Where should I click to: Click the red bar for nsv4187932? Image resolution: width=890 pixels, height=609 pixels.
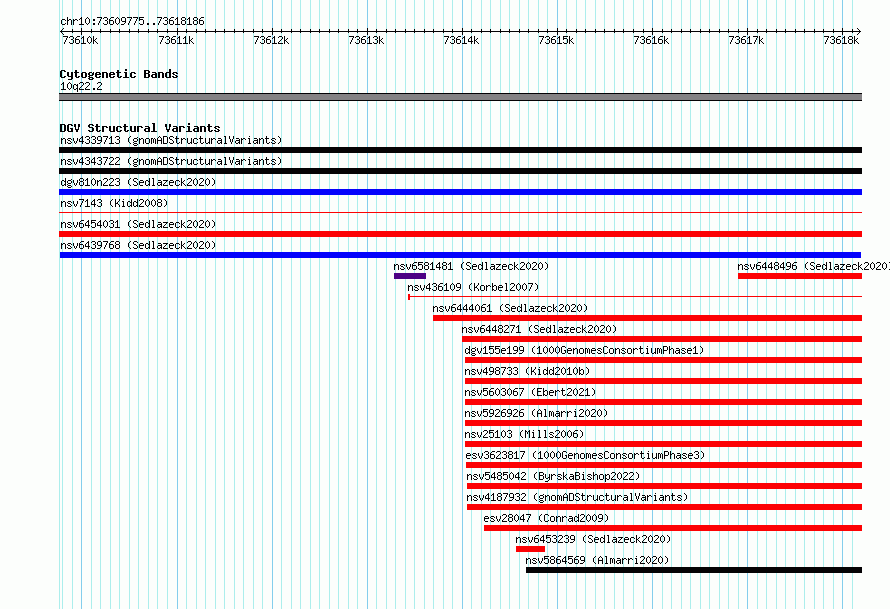point(665,507)
